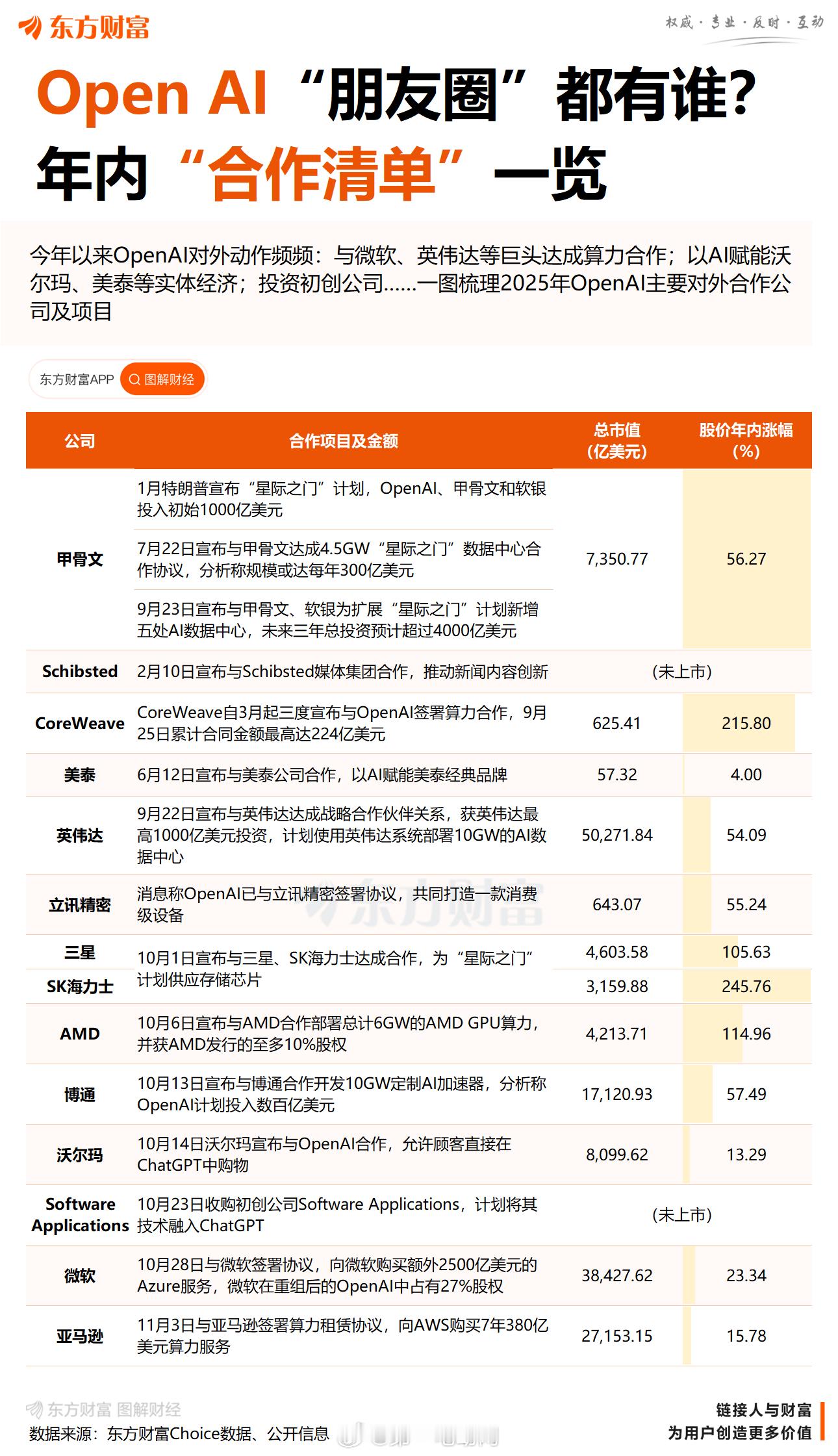Click the 链接人与财富 slogan at bottom right

click(764, 1411)
